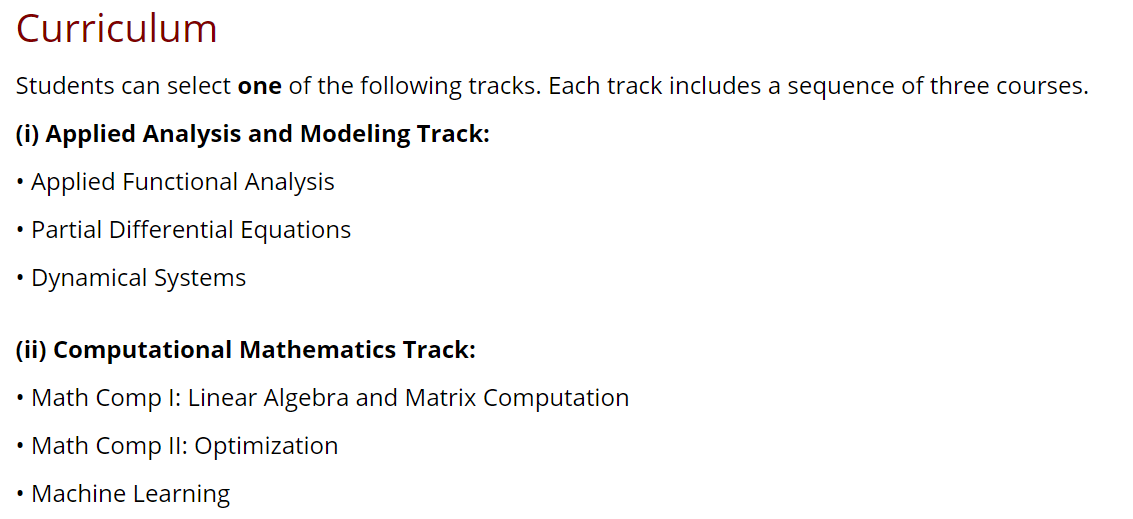Click the "(ii)" numeral in second track

(x=31, y=350)
